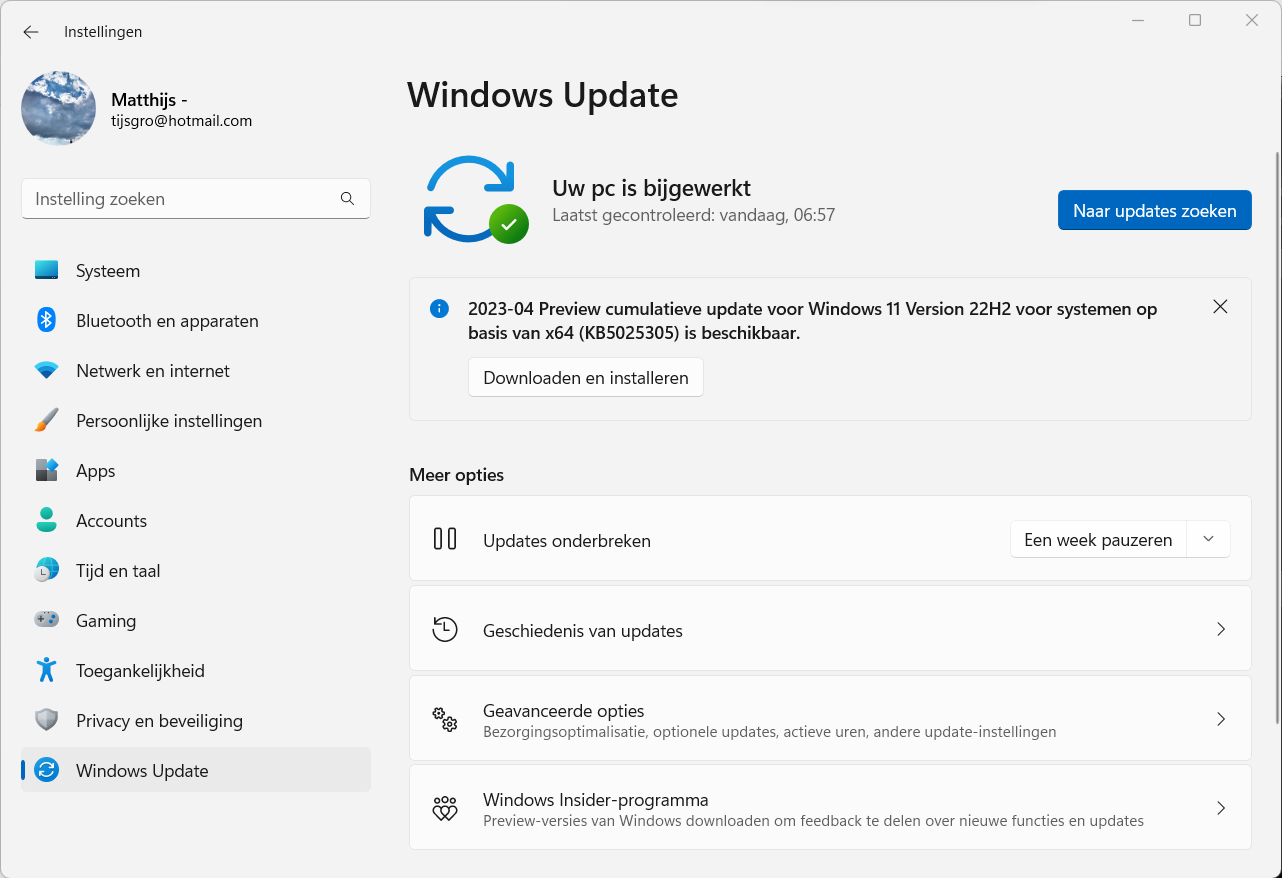Click the Instelling zoeken search field

coord(180,199)
